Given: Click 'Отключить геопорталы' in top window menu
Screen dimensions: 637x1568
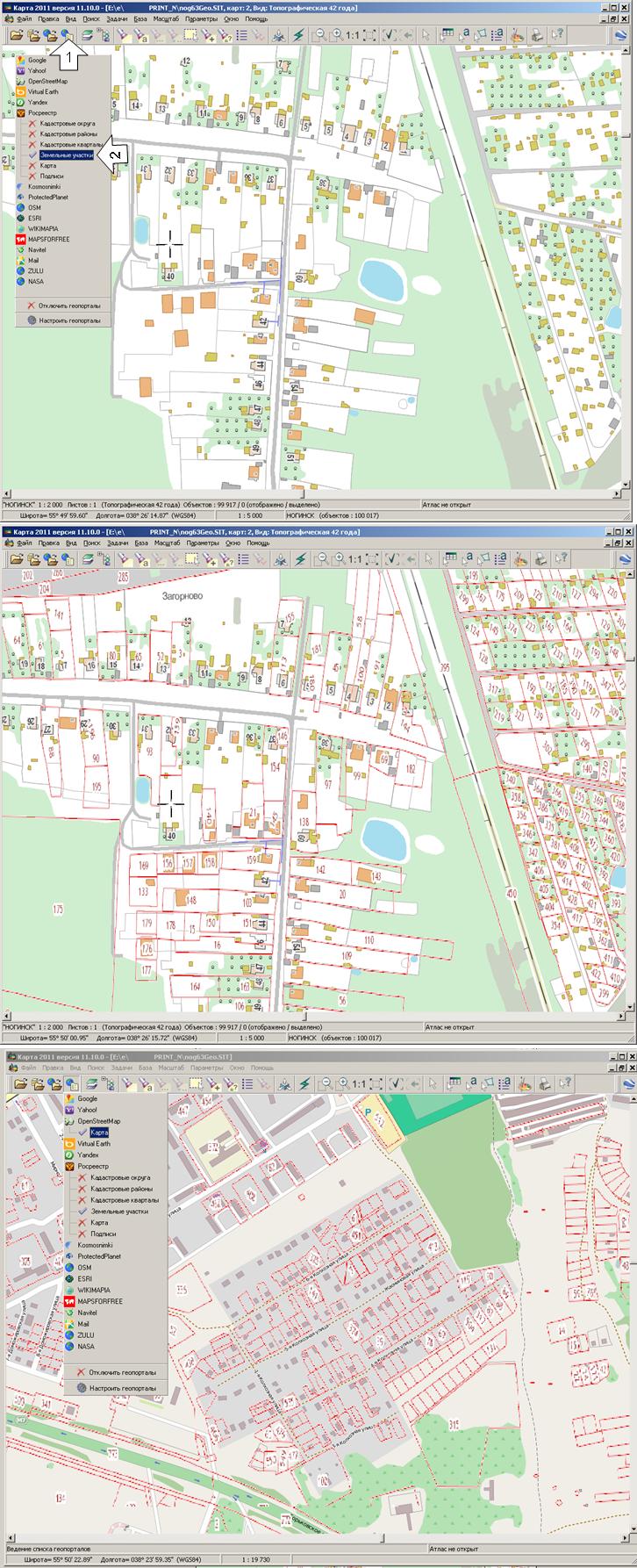Looking at the screenshot, I should pos(68,306).
